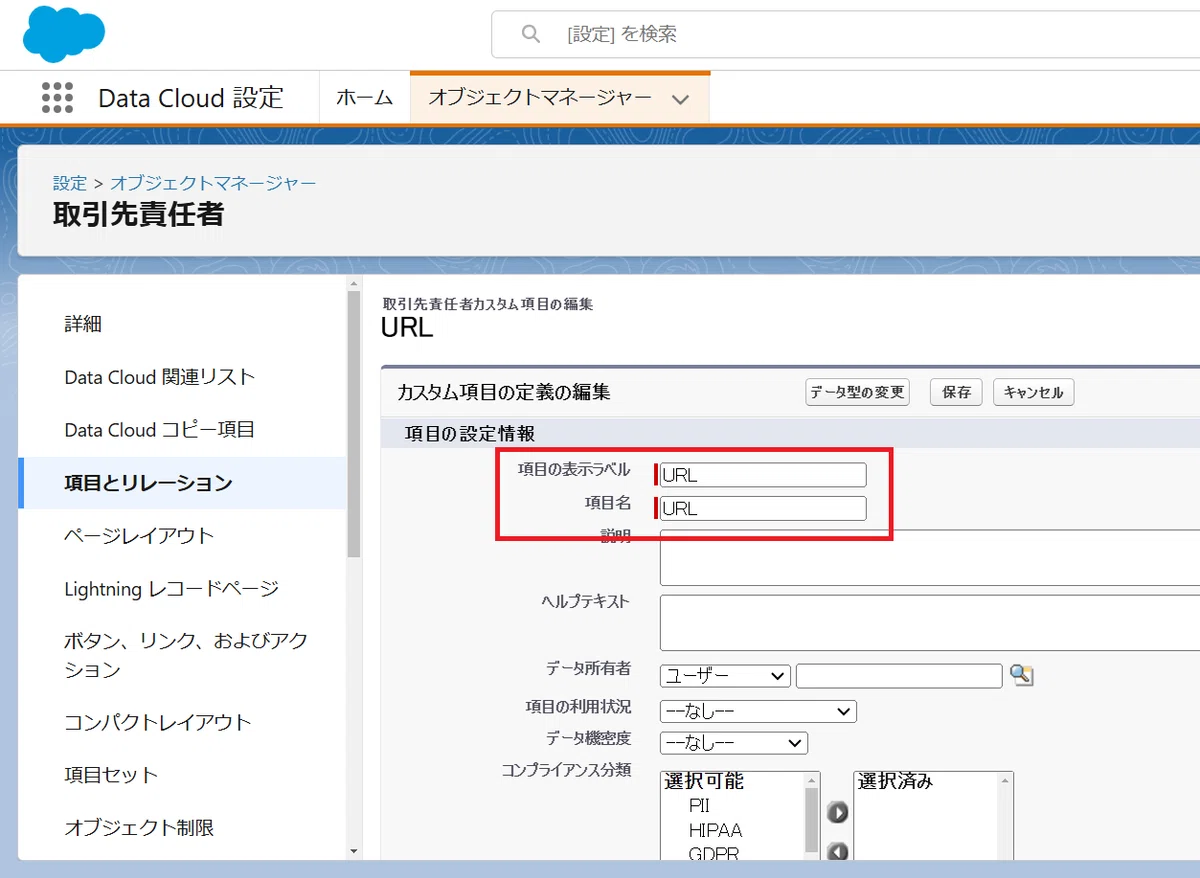Click the 保存 button
Viewport: 1200px width, 878px height.
click(957, 392)
